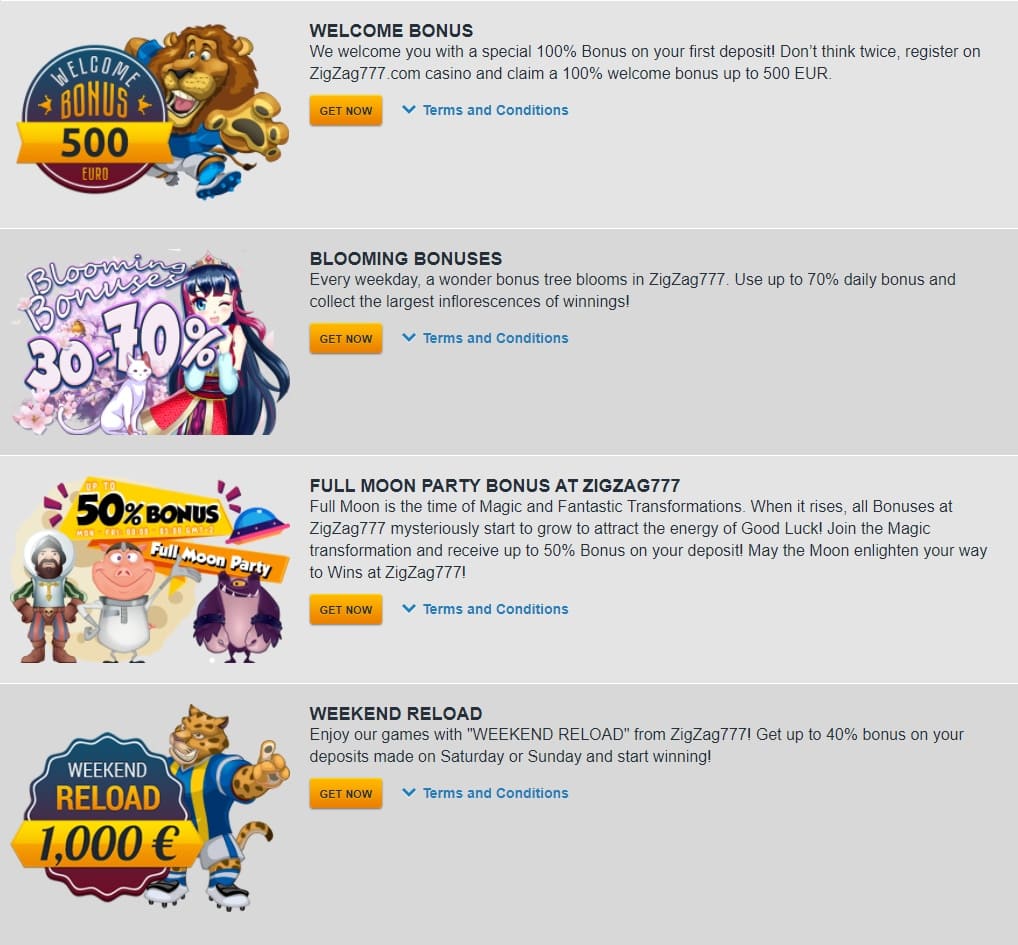Open the Blooming Bonuses 30-70% anime banner
1018x945 pixels.
coord(151,341)
